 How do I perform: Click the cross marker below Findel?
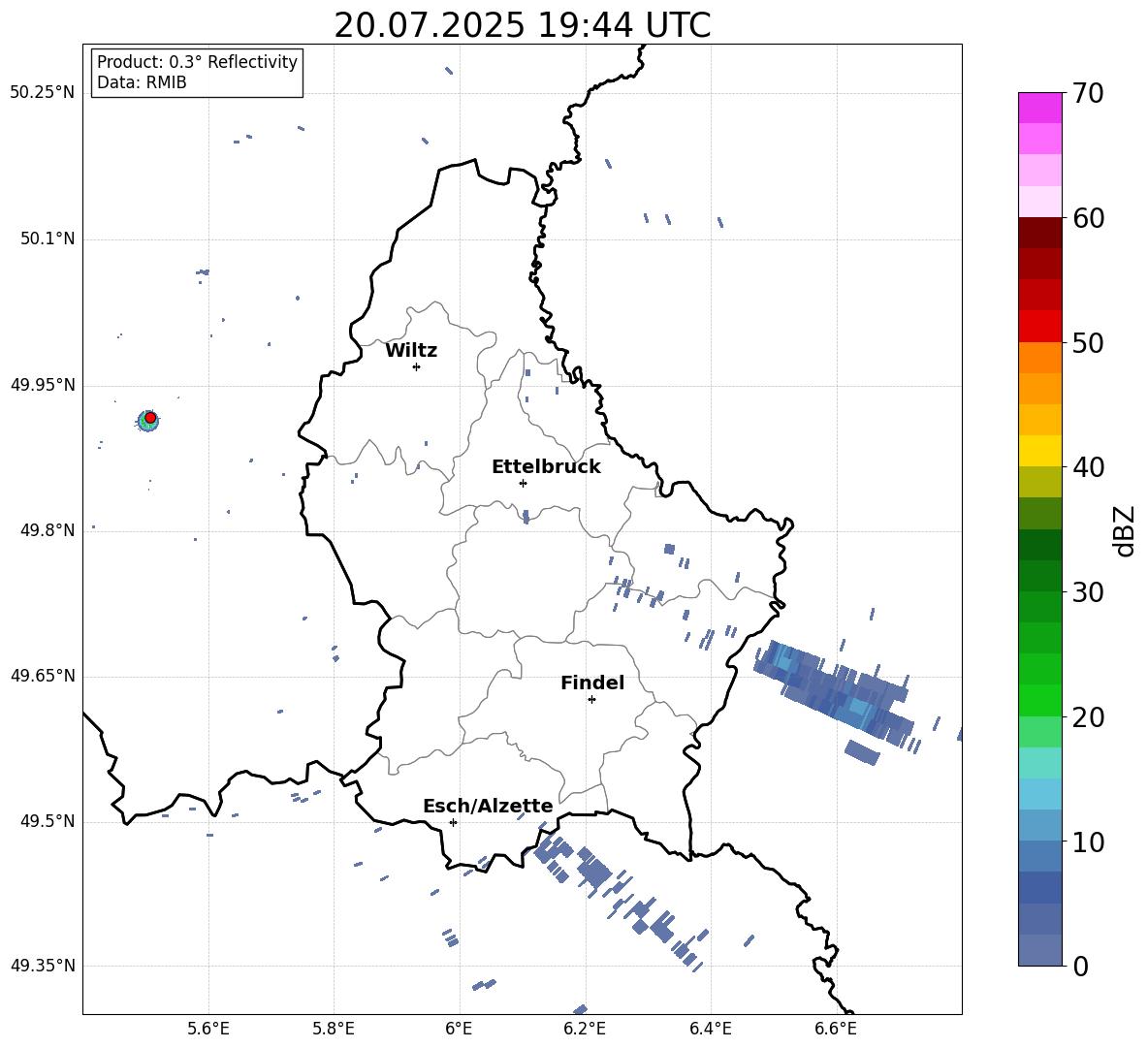[x=591, y=700]
